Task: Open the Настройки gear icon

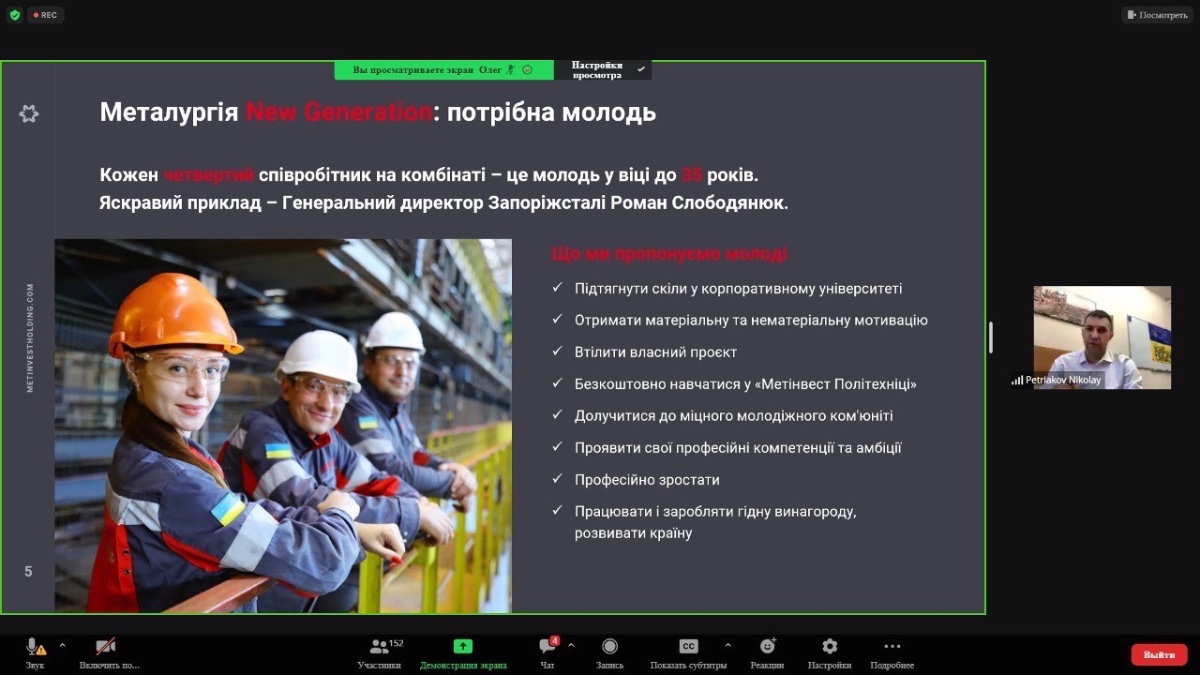Action: tap(829, 647)
